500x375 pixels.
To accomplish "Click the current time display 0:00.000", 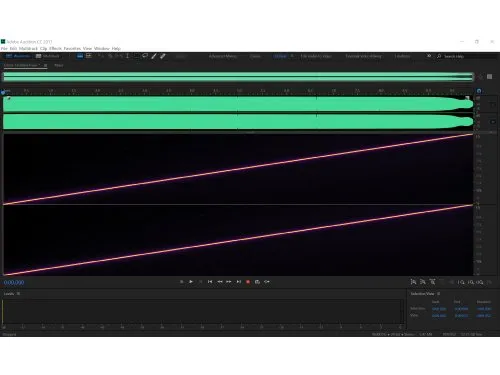I will pos(14,283).
